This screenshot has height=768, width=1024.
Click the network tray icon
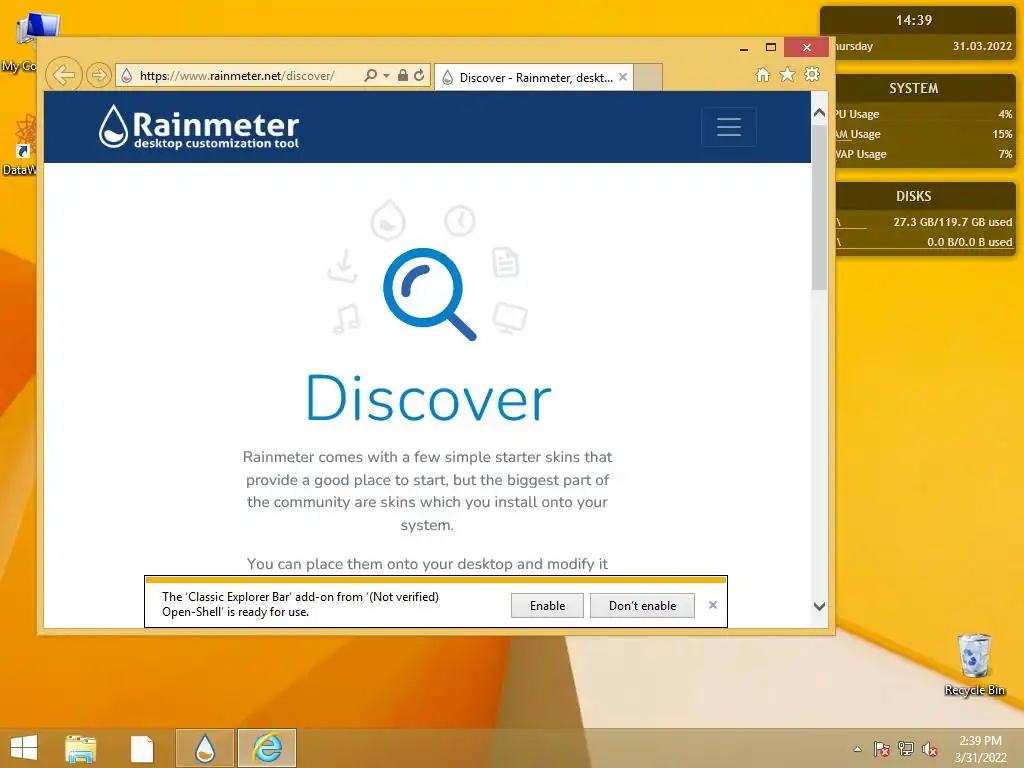[x=906, y=749]
